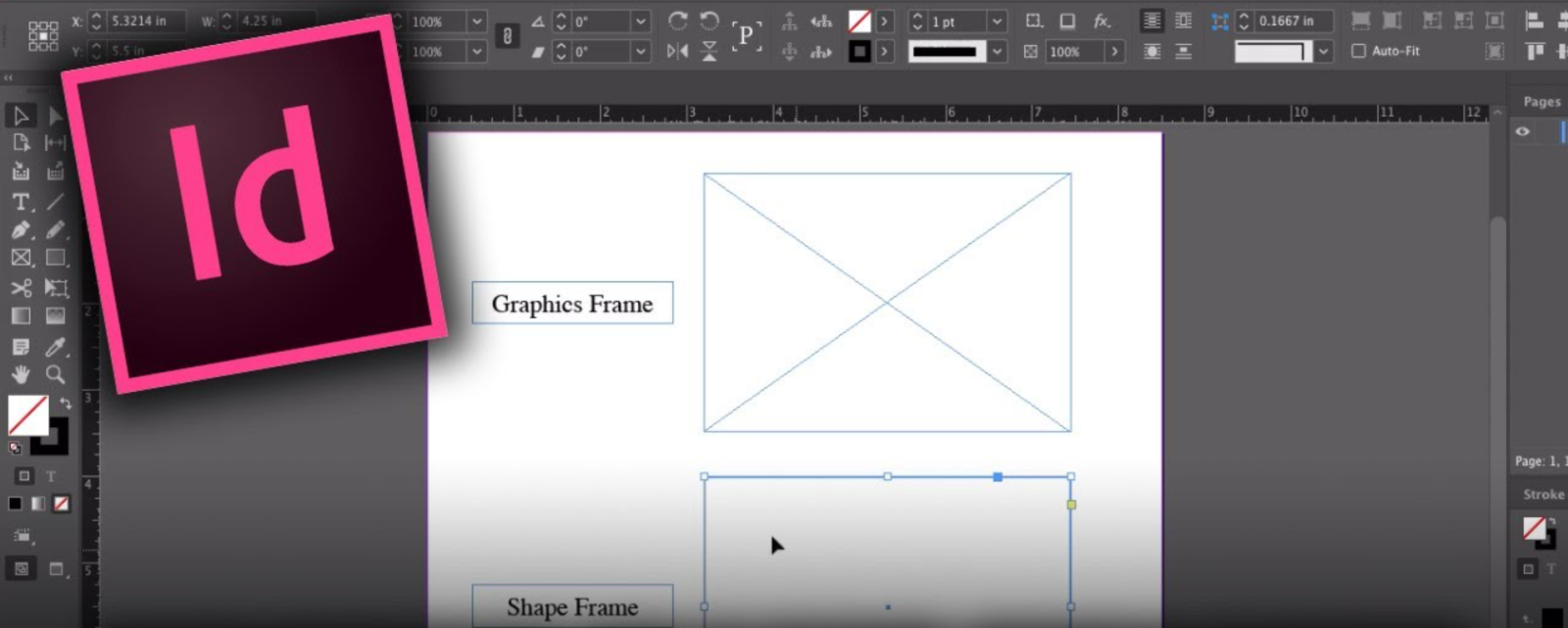The image size is (1568, 628).
Task: Select the Page tool
Action: (21, 143)
